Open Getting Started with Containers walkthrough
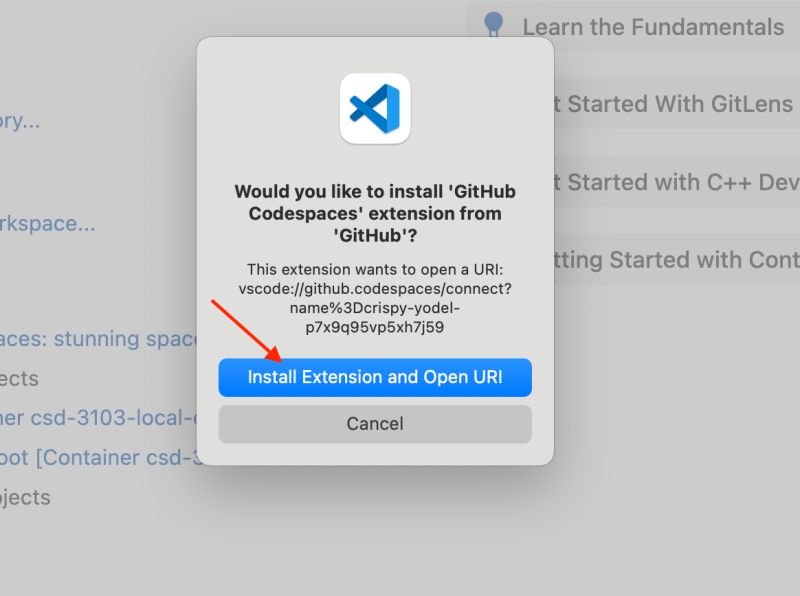 pos(676,259)
